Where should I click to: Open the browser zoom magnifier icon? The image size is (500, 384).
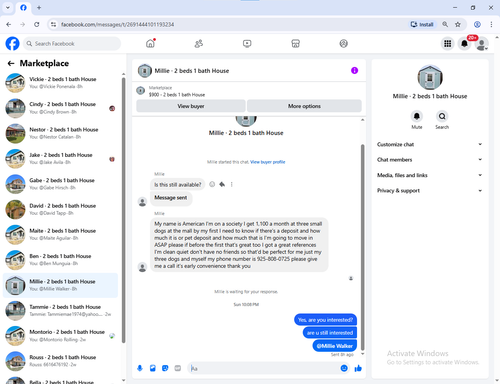point(445,24)
